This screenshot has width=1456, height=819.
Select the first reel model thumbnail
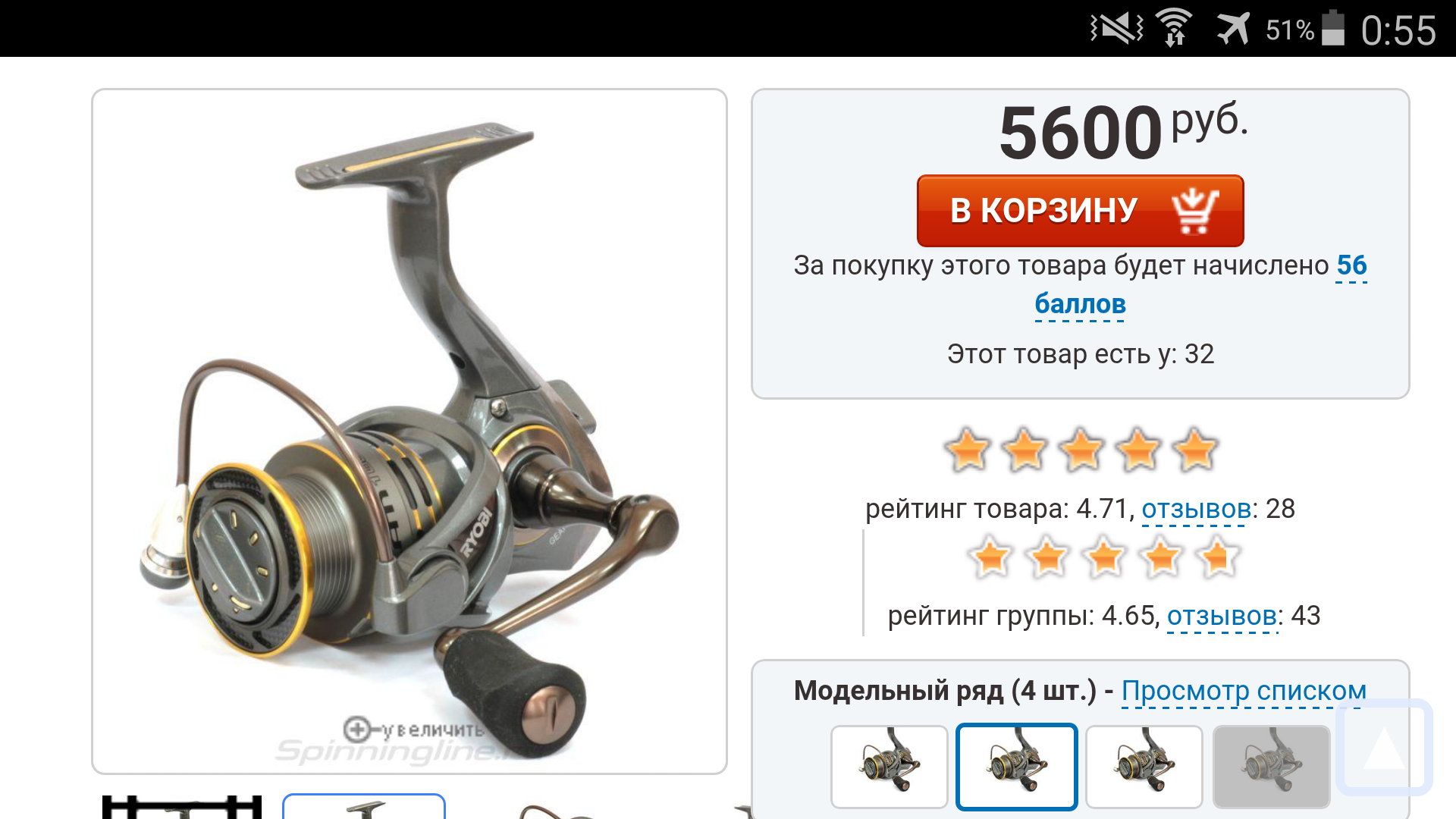coord(890,767)
